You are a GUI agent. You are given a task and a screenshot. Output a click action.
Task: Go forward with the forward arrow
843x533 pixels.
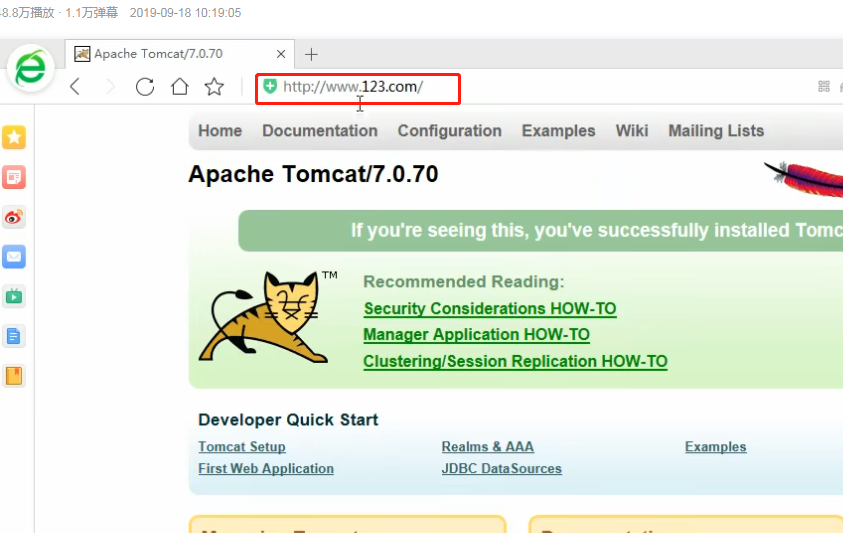click(110, 87)
